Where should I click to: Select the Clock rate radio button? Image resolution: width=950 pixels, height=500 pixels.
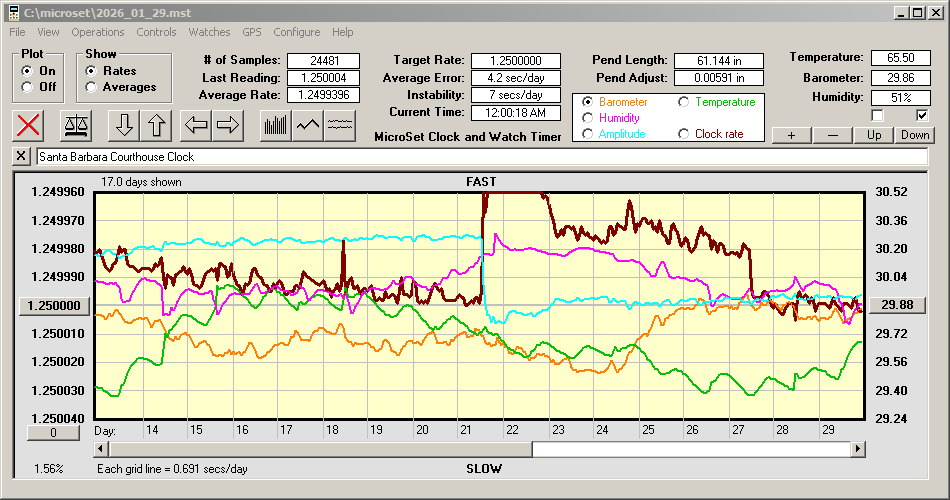(x=685, y=134)
